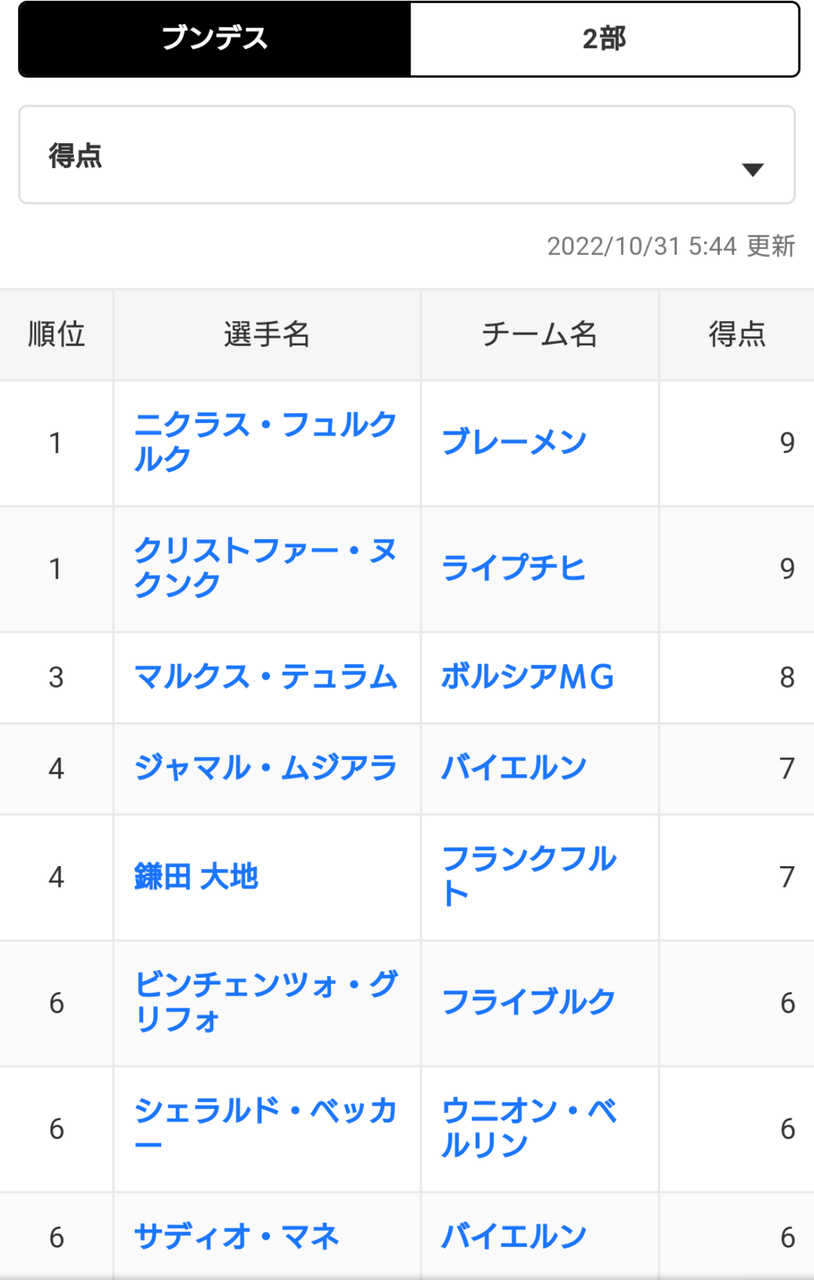Screen dimensions: 814x1280
Task: Open player クリストファー・ヌクンク
Action: [x=265, y=568]
